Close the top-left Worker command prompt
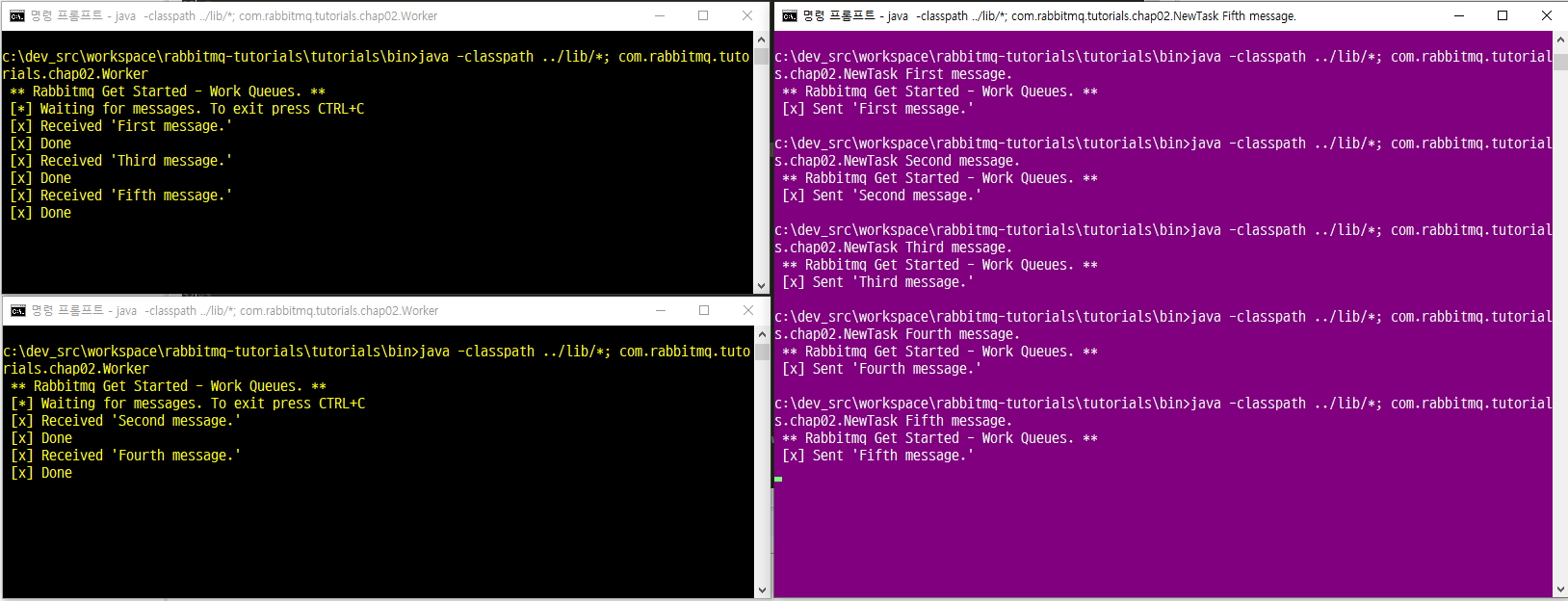Viewport: 1568px width, 601px height. pos(747,15)
